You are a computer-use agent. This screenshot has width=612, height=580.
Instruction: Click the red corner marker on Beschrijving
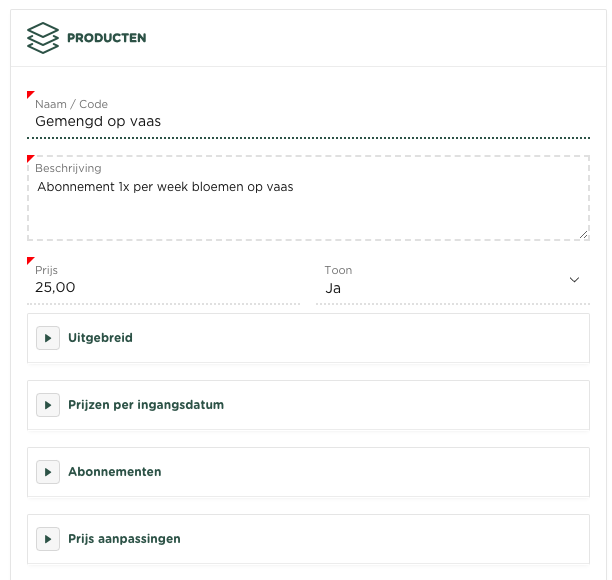point(30,158)
